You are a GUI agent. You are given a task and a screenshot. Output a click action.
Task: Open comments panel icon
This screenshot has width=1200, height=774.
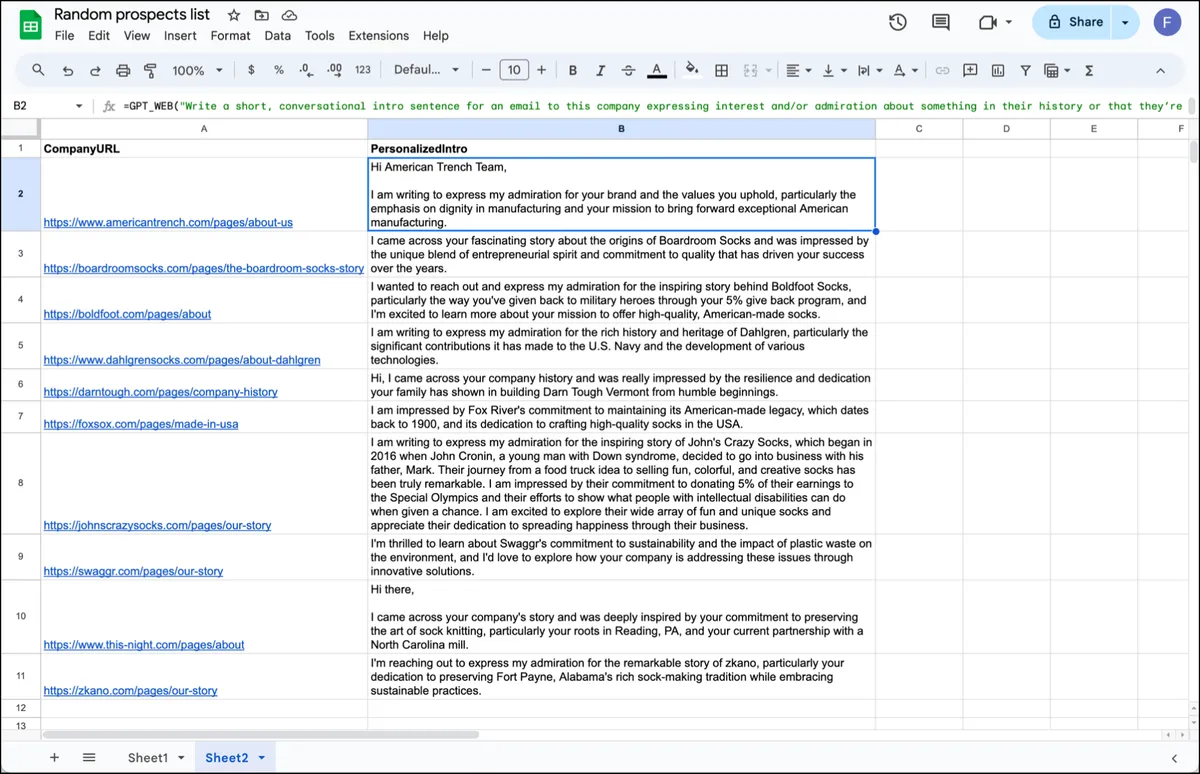940,22
